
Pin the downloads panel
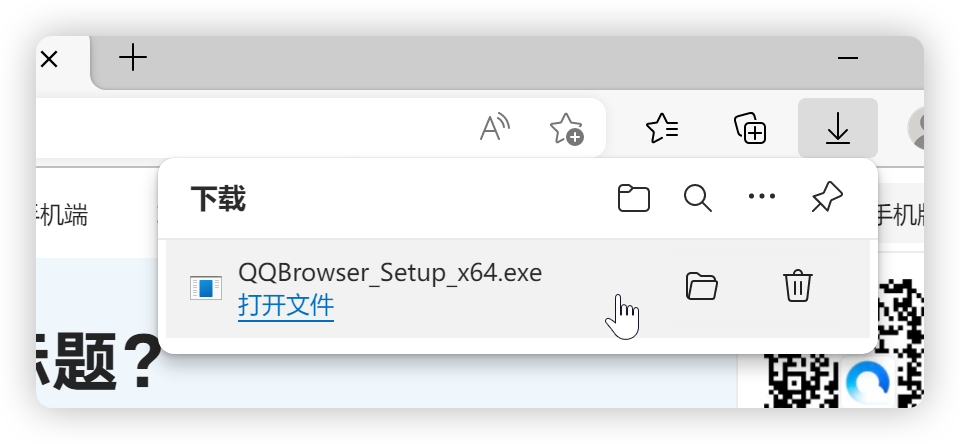(x=826, y=198)
